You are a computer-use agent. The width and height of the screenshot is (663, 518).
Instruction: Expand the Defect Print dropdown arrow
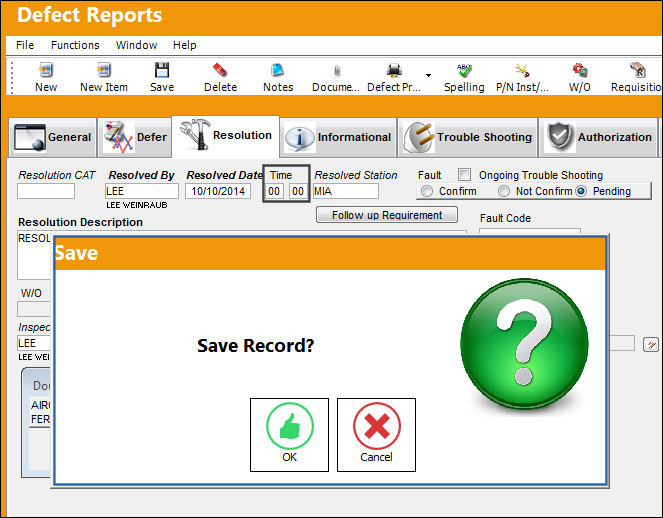428,75
